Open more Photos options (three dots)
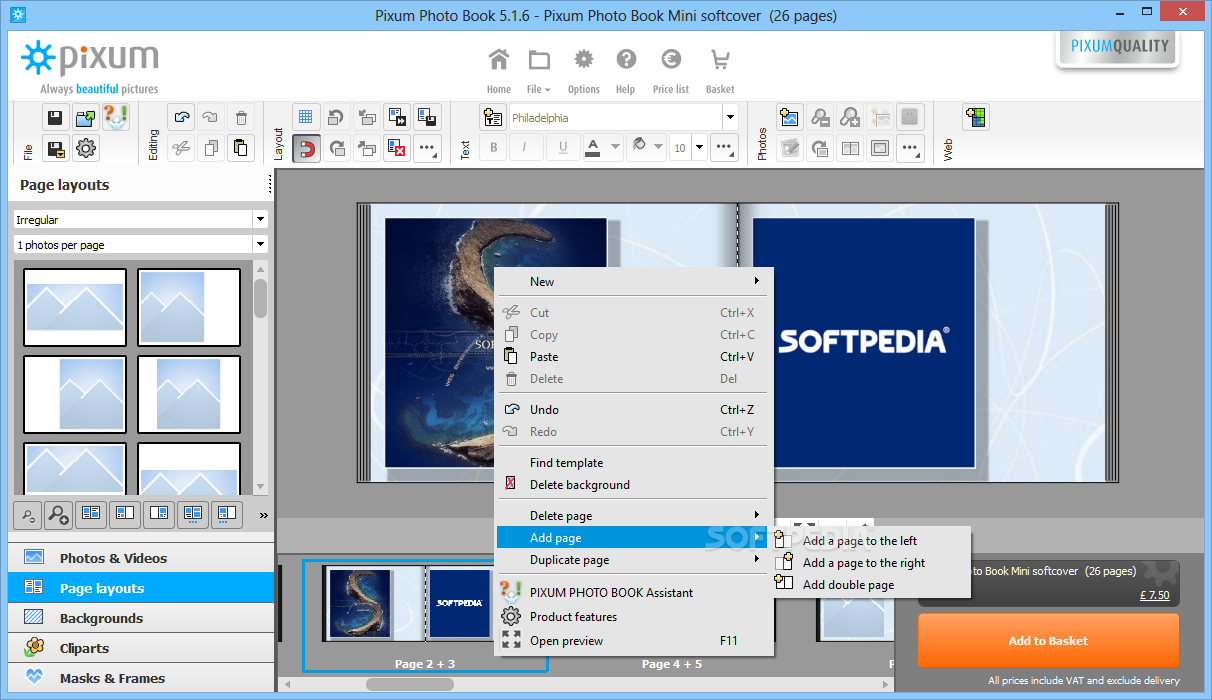The image size is (1212, 700). coord(910,148)
